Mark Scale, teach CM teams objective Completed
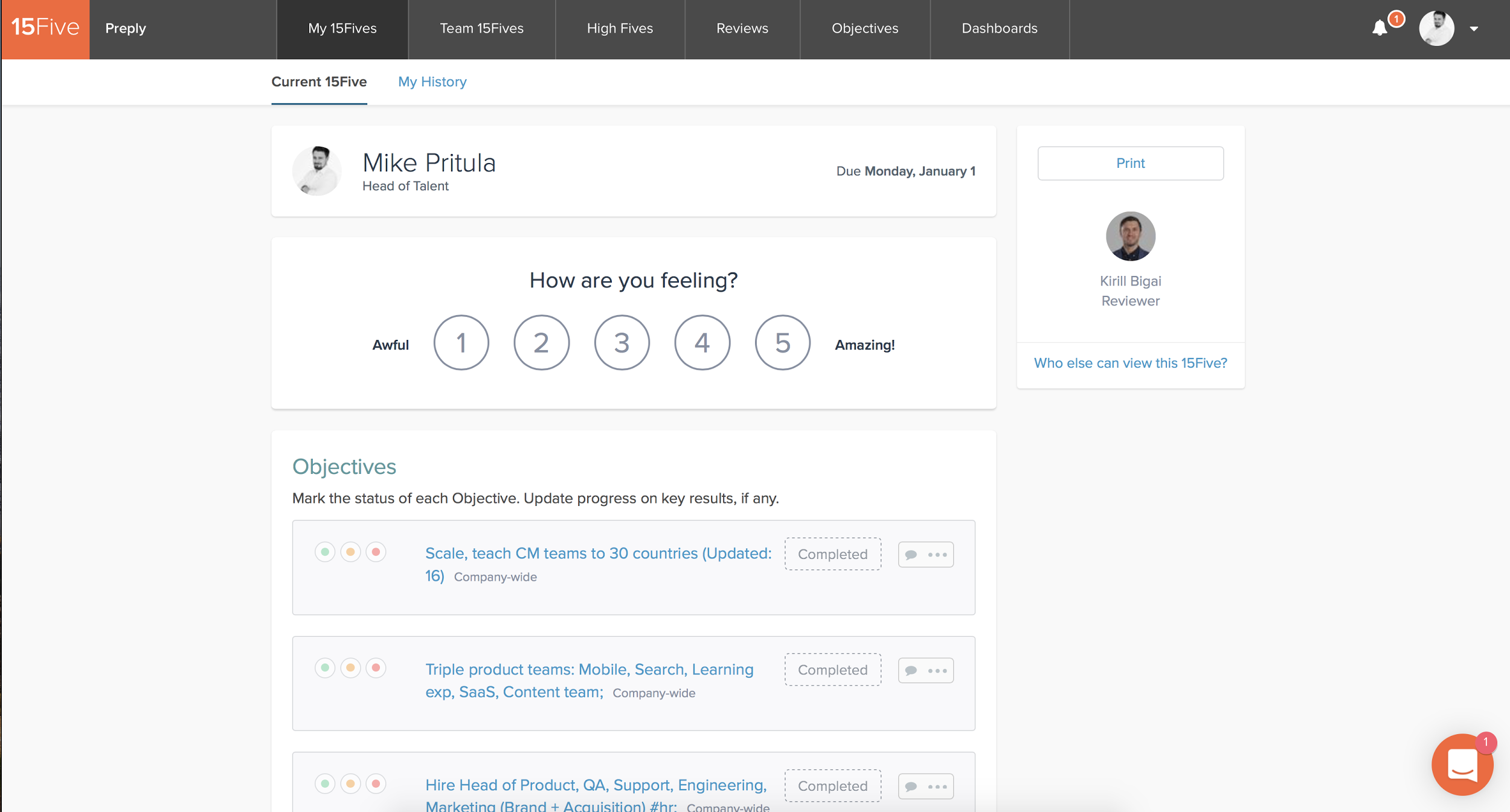This screenshot has width=1510, height=812. 832,554
